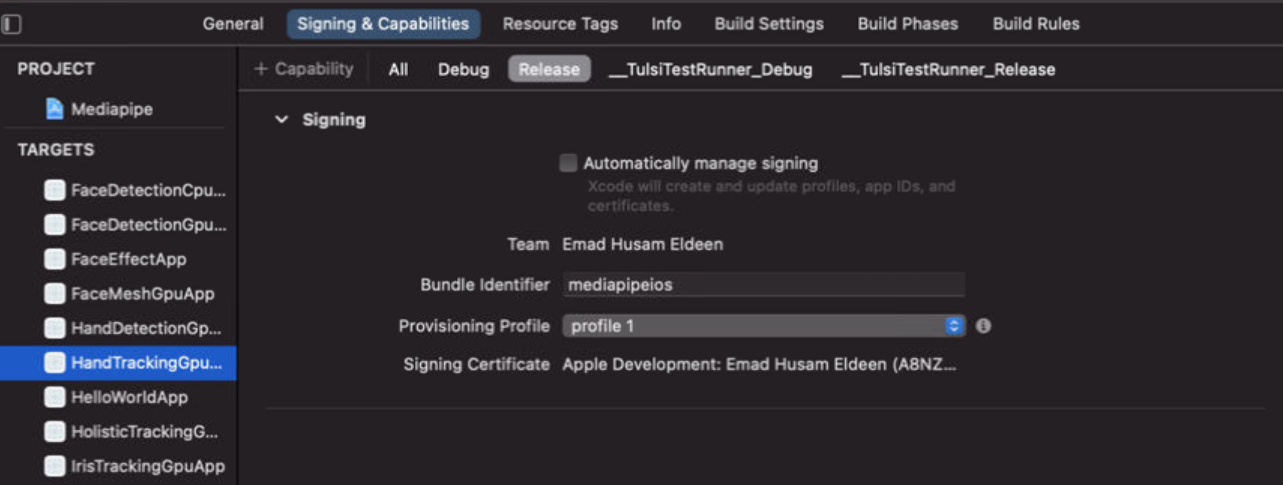Click the FaceEffectApp target icon
Viewport: 1283px width, 485px height.
(55, 259)
